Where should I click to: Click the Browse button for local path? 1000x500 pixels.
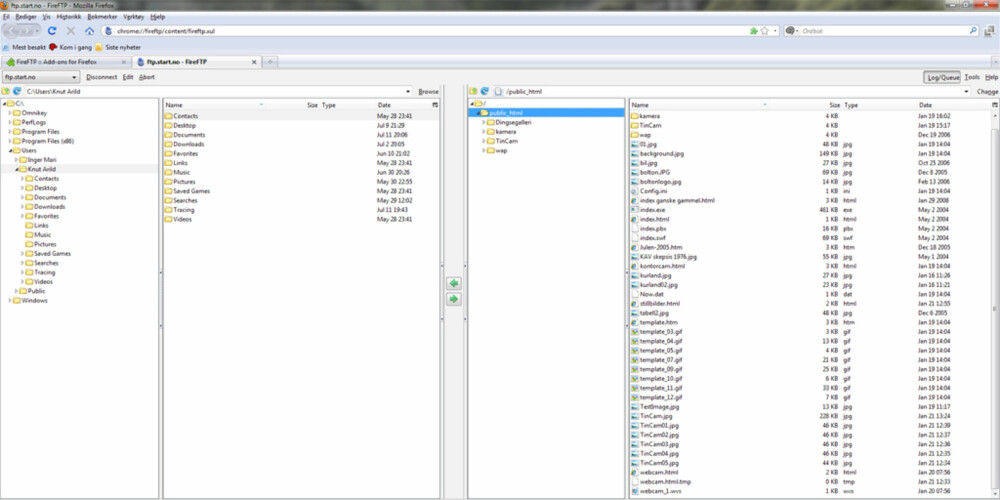[428, 92]
